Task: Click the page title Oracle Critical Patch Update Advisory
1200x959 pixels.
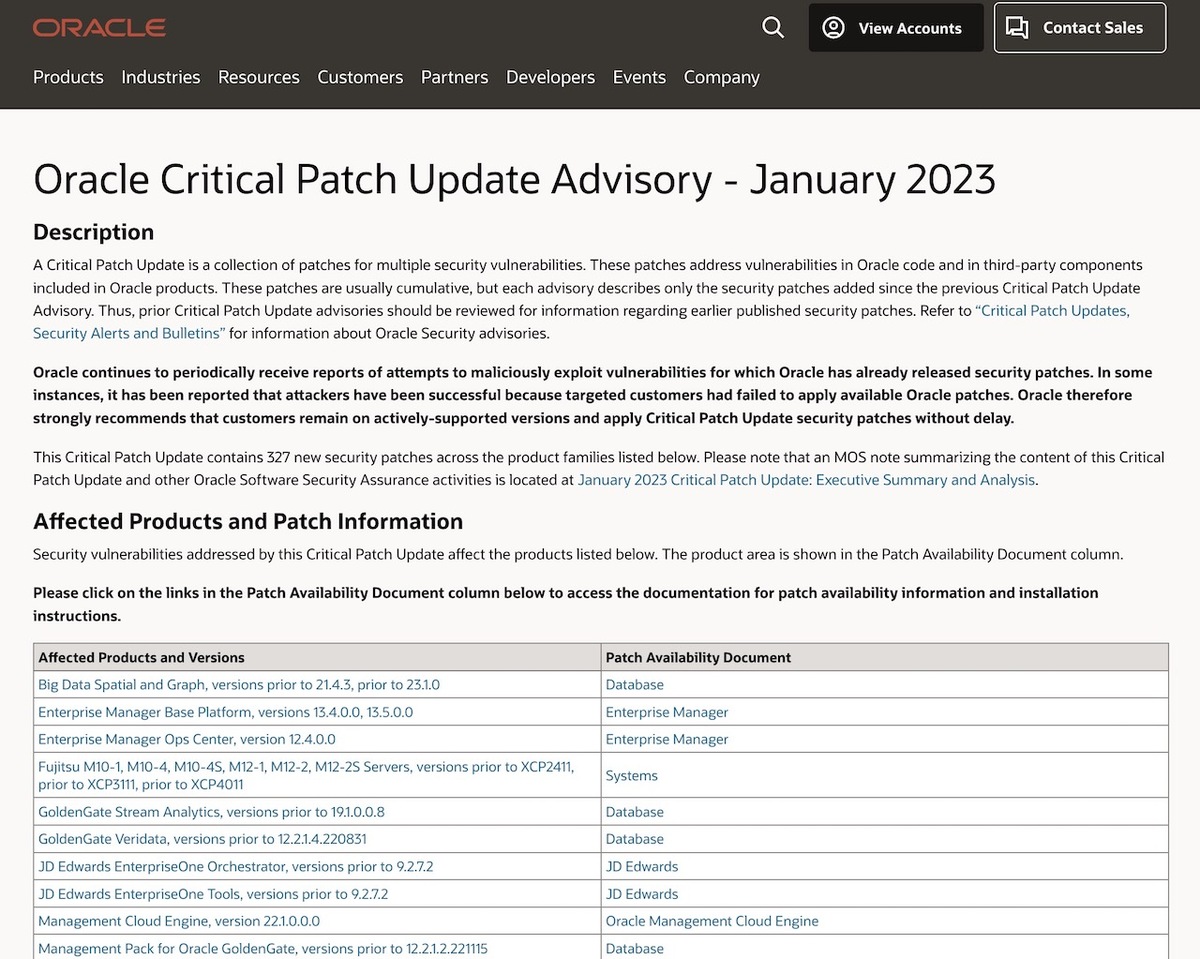Action: [514, 180]
